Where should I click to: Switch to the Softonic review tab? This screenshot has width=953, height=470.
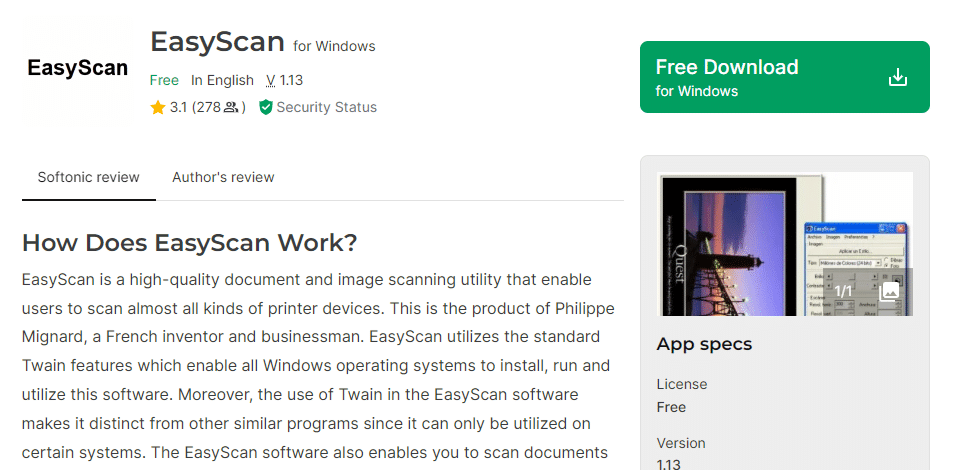point(89,178)
